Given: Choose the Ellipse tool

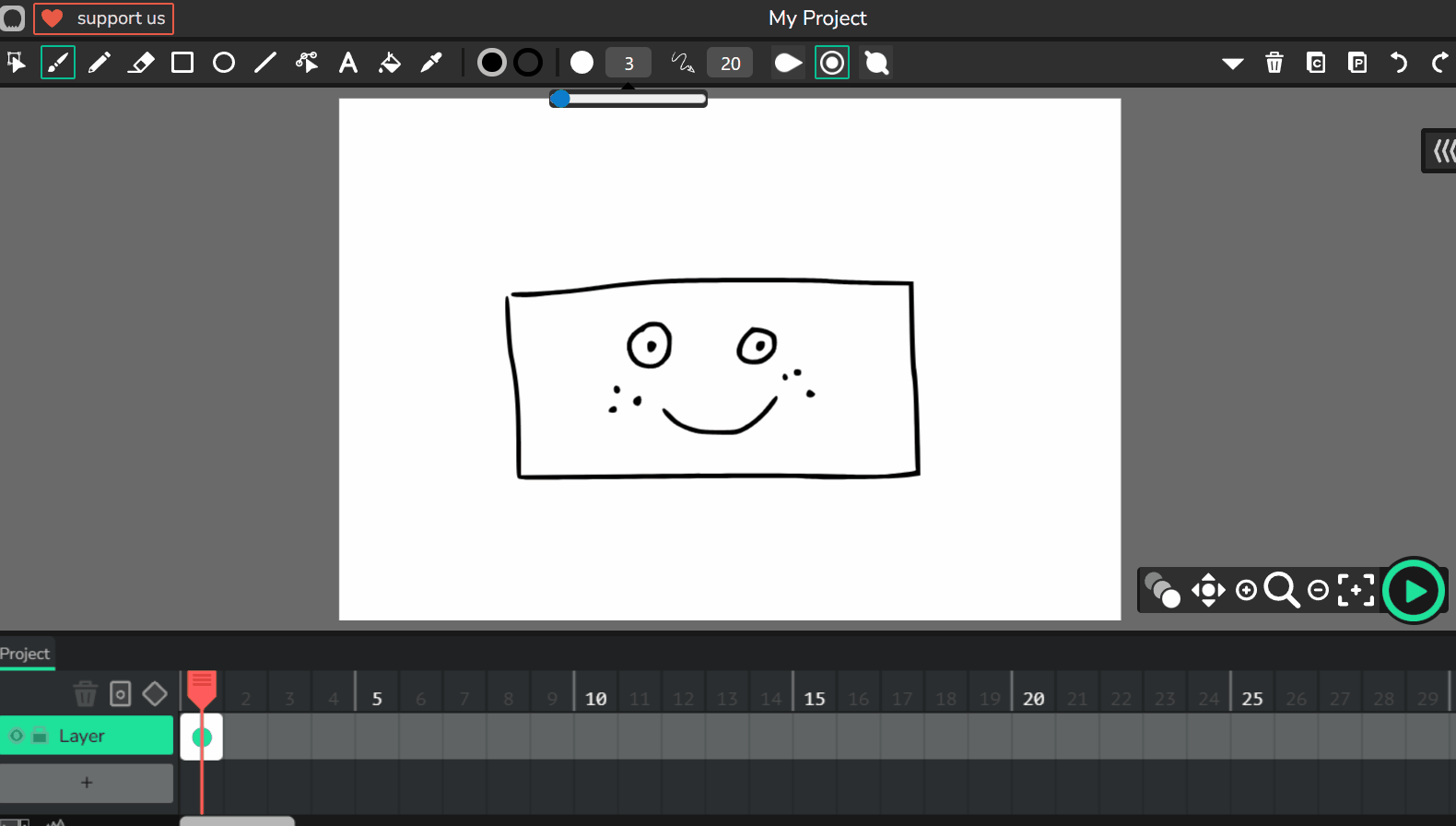Looking at the screenshot, I should [x=224, y=63].
